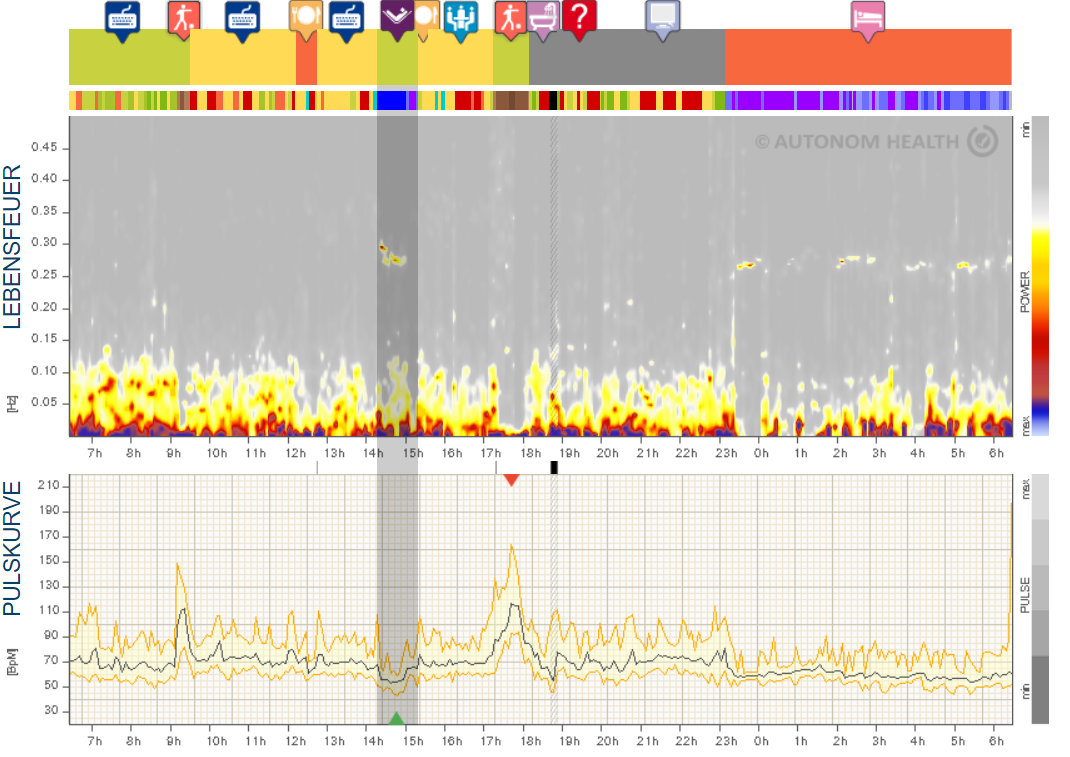Select the pink bed sleep marker

867,17
